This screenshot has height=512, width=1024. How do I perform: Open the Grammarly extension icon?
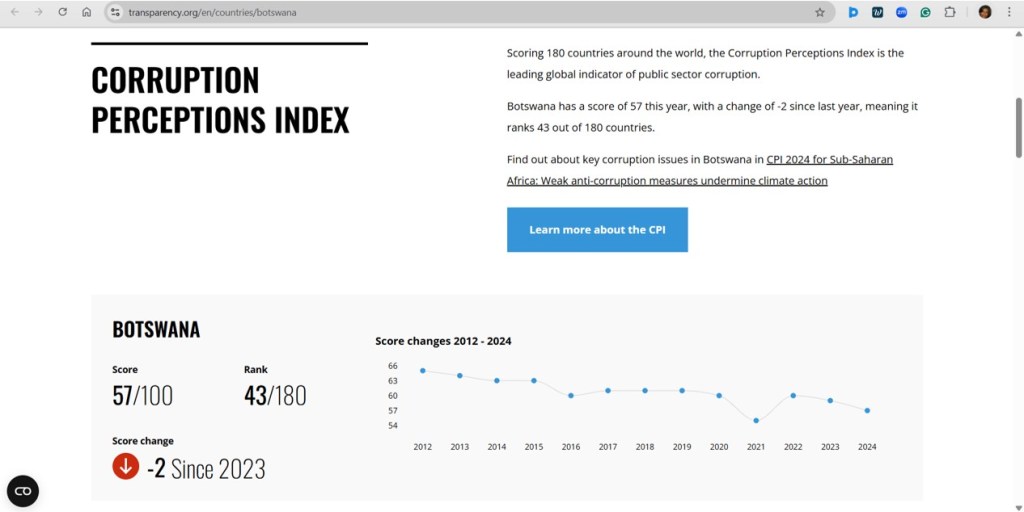(x=926, y=12)
